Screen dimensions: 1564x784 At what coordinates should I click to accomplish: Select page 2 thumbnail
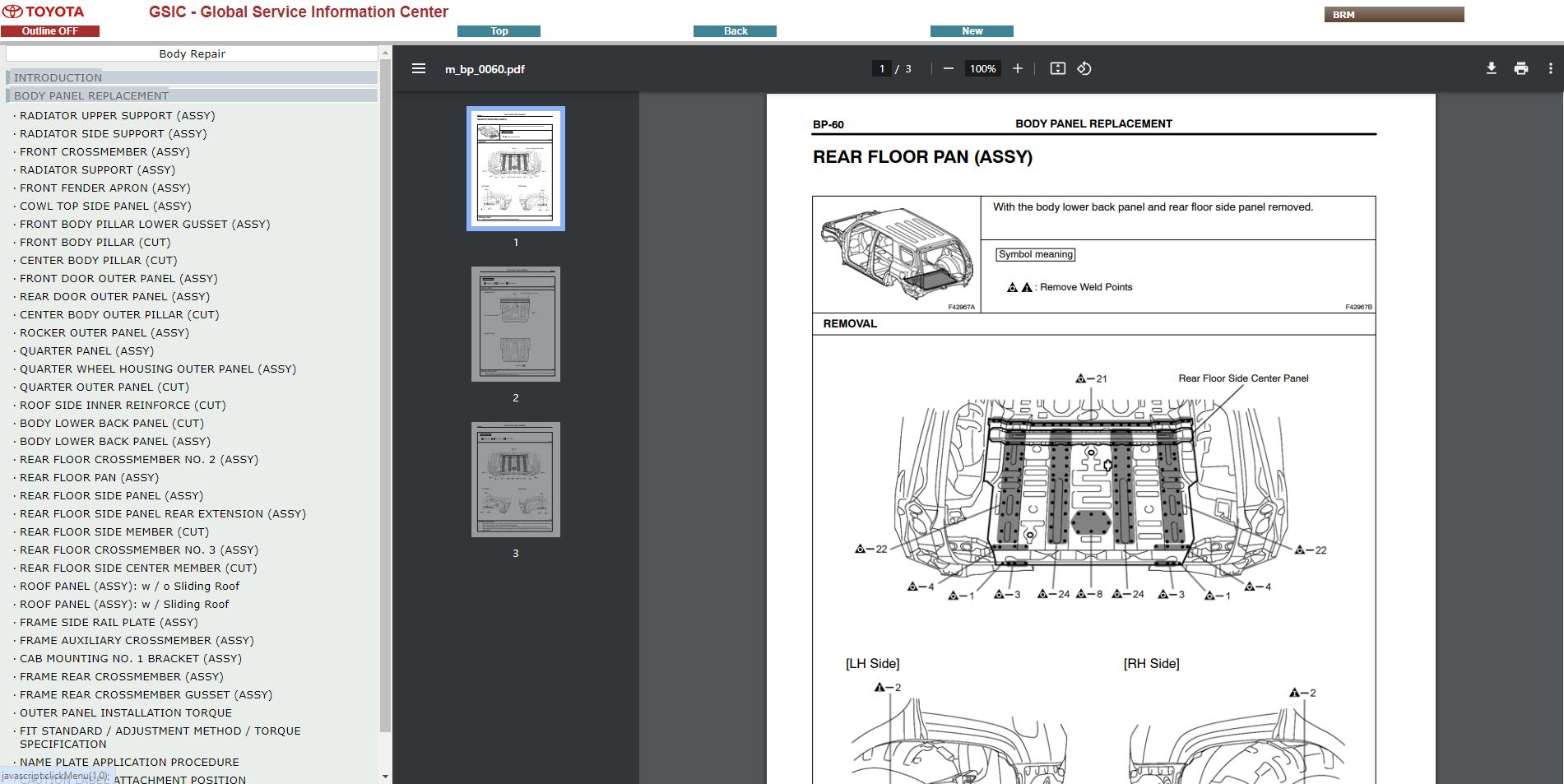click(x=516, y=324)
